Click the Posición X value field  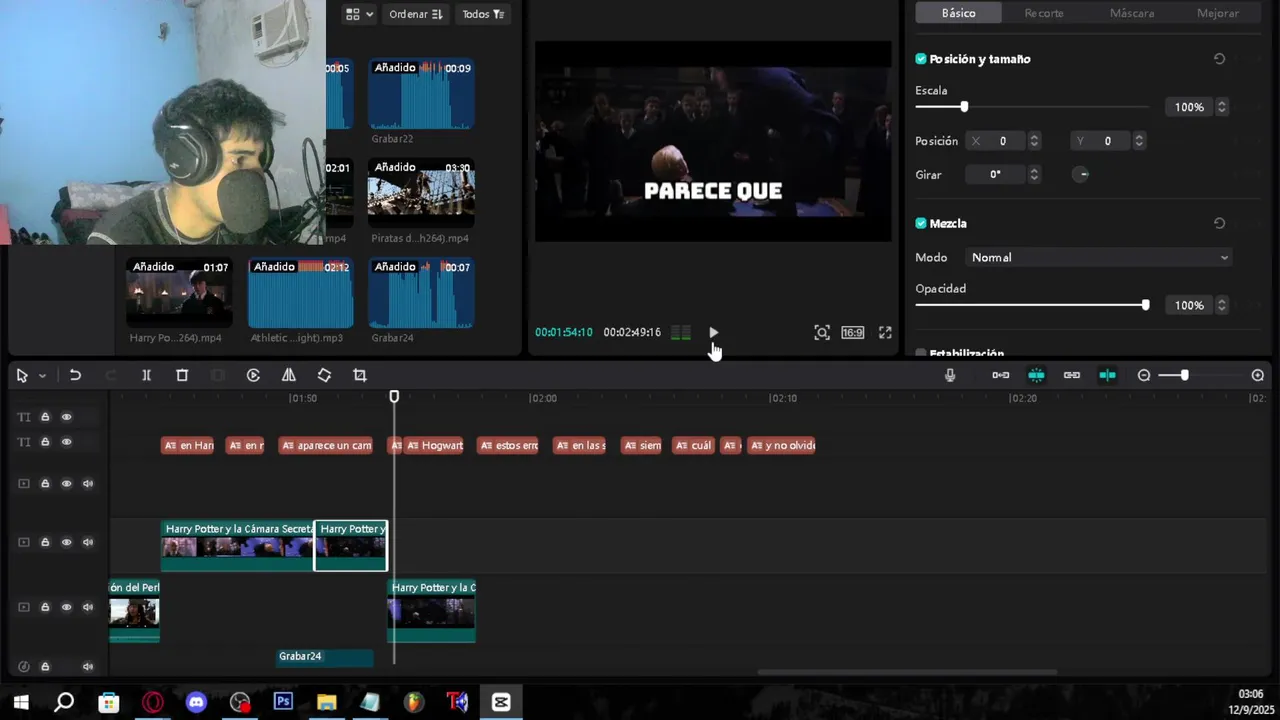[1003, 141]
